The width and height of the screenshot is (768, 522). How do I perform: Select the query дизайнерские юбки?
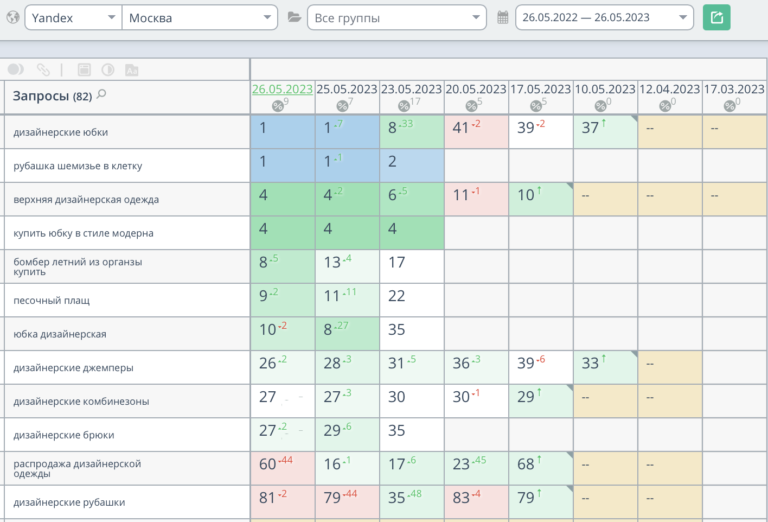click(61, 132)
